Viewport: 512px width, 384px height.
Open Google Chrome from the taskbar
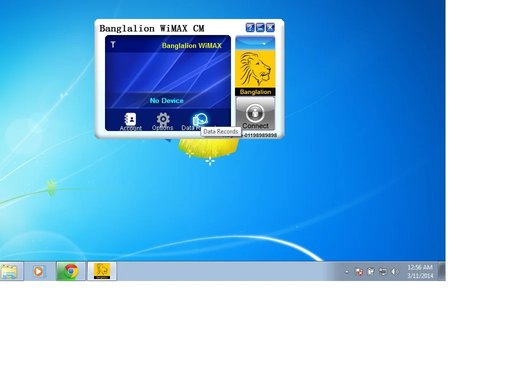tap(71, 271)
